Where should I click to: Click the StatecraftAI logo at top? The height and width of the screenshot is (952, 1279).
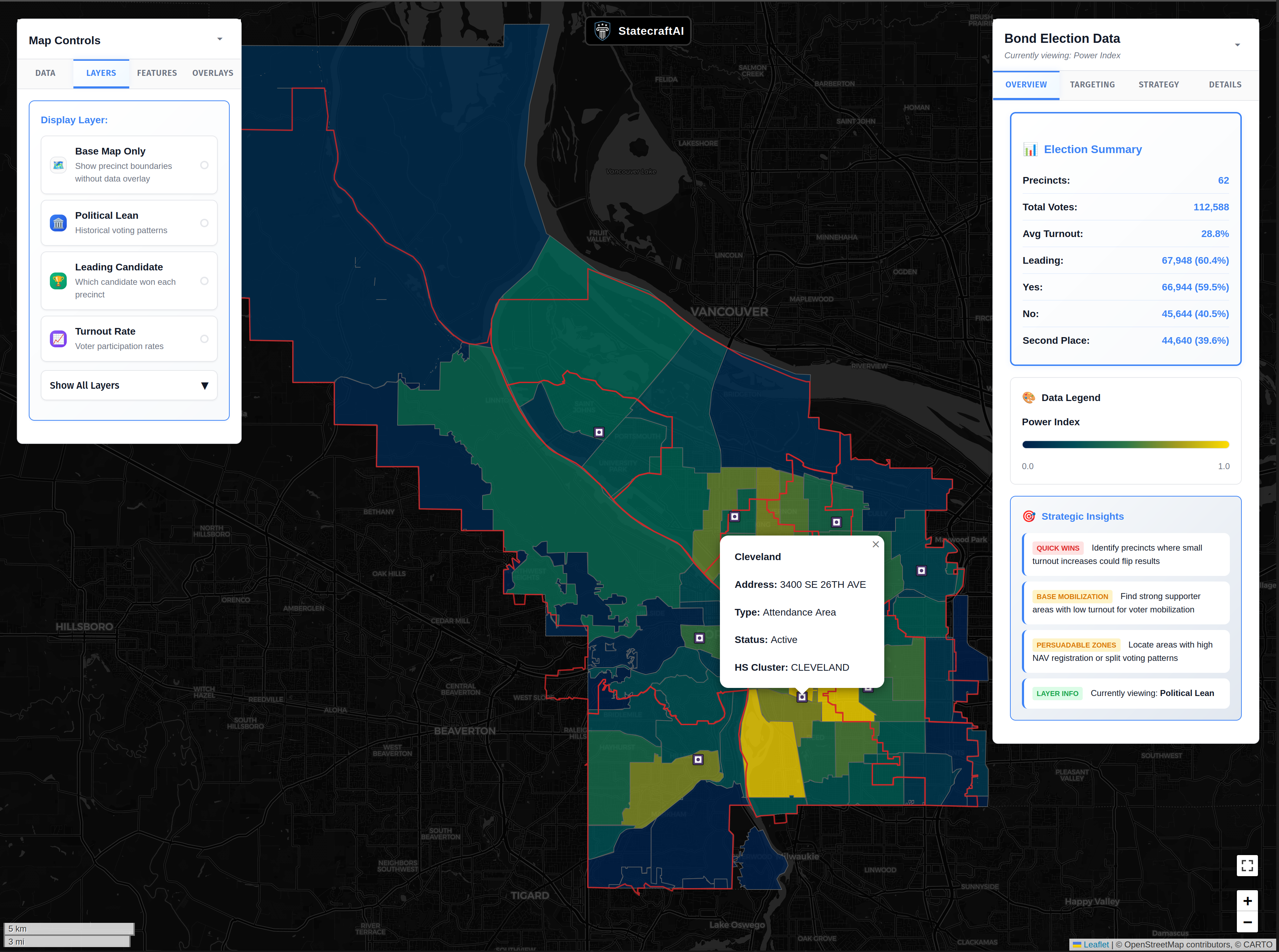click(x=637, y=31)
